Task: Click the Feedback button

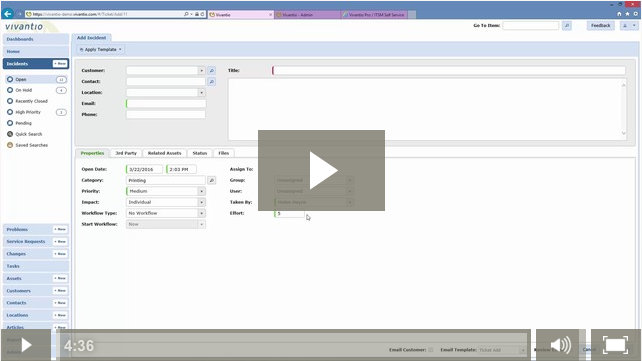Action: [x=601, y=25]
